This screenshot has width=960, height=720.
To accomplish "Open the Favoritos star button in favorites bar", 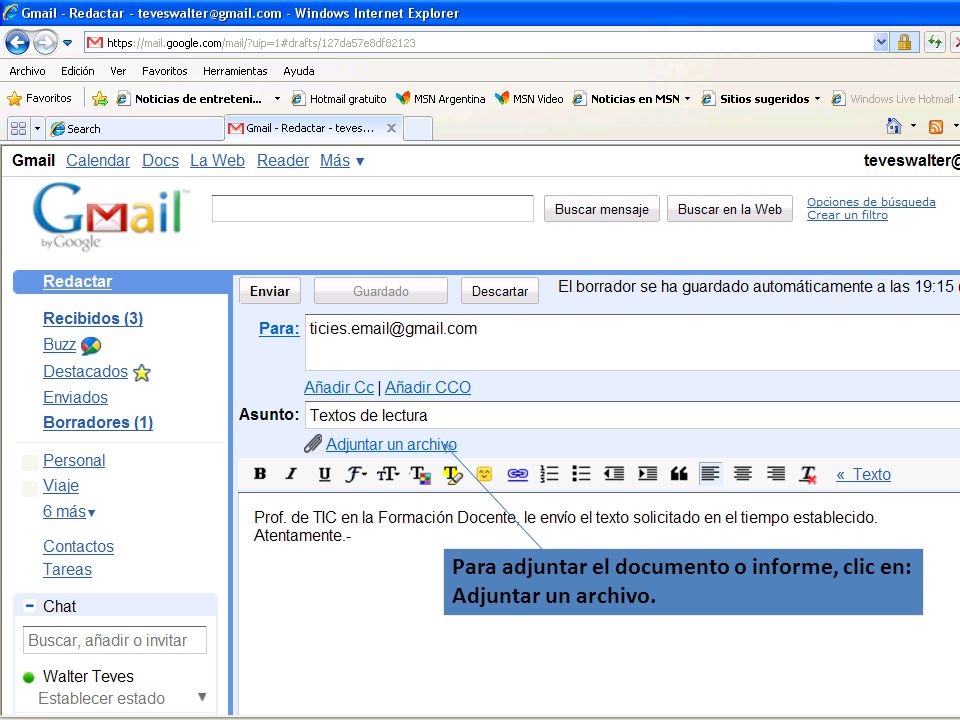I will click(x=39, y=98).
